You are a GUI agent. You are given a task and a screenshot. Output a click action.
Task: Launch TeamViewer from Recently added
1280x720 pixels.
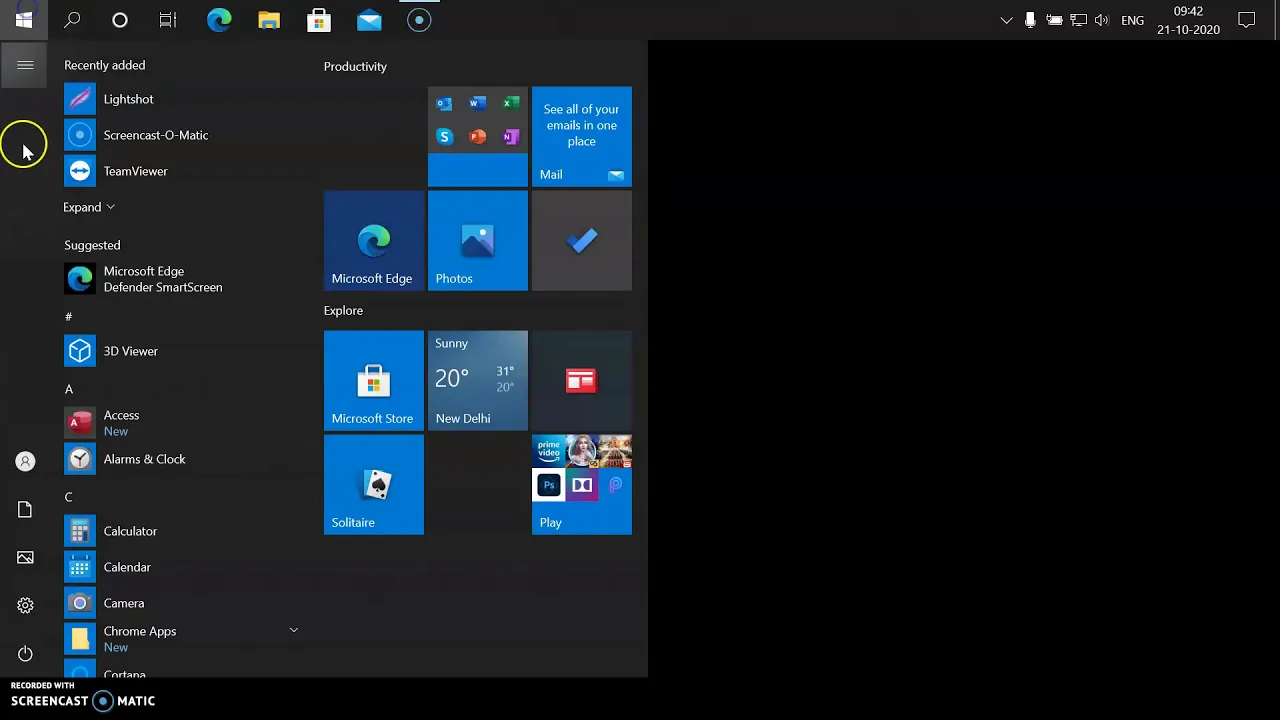[180, 171]
